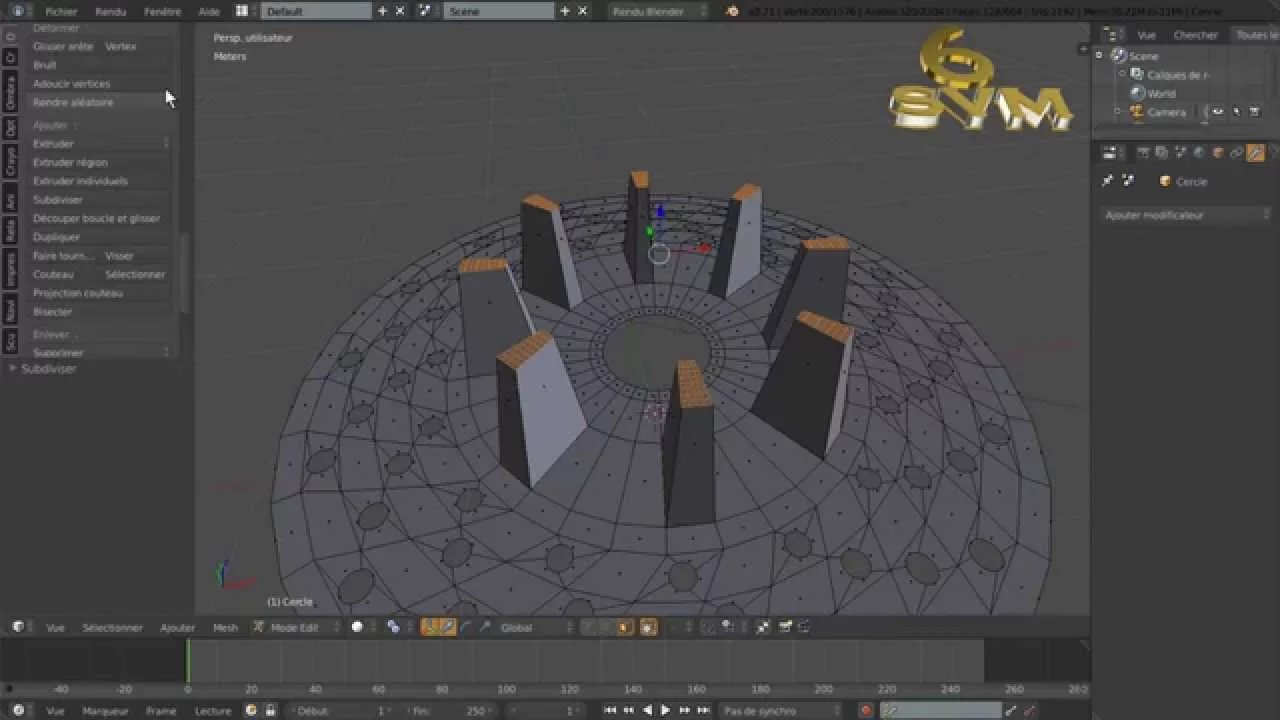This screenshot has height=720, width=1280.
Task: Select the translate manipulator arrow icon
Action: coord(448,627)
